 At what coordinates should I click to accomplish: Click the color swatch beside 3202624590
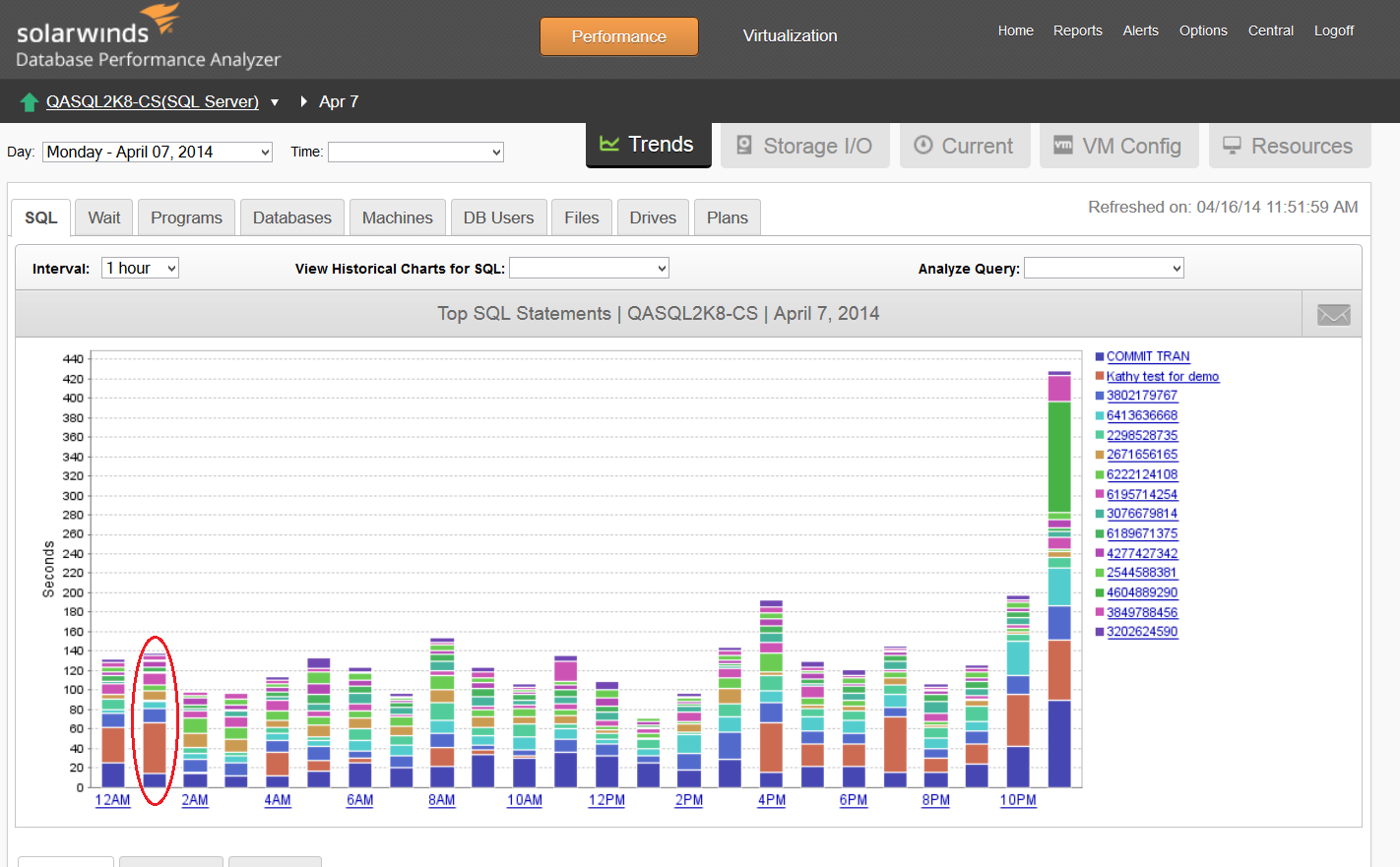[1100, 632]
